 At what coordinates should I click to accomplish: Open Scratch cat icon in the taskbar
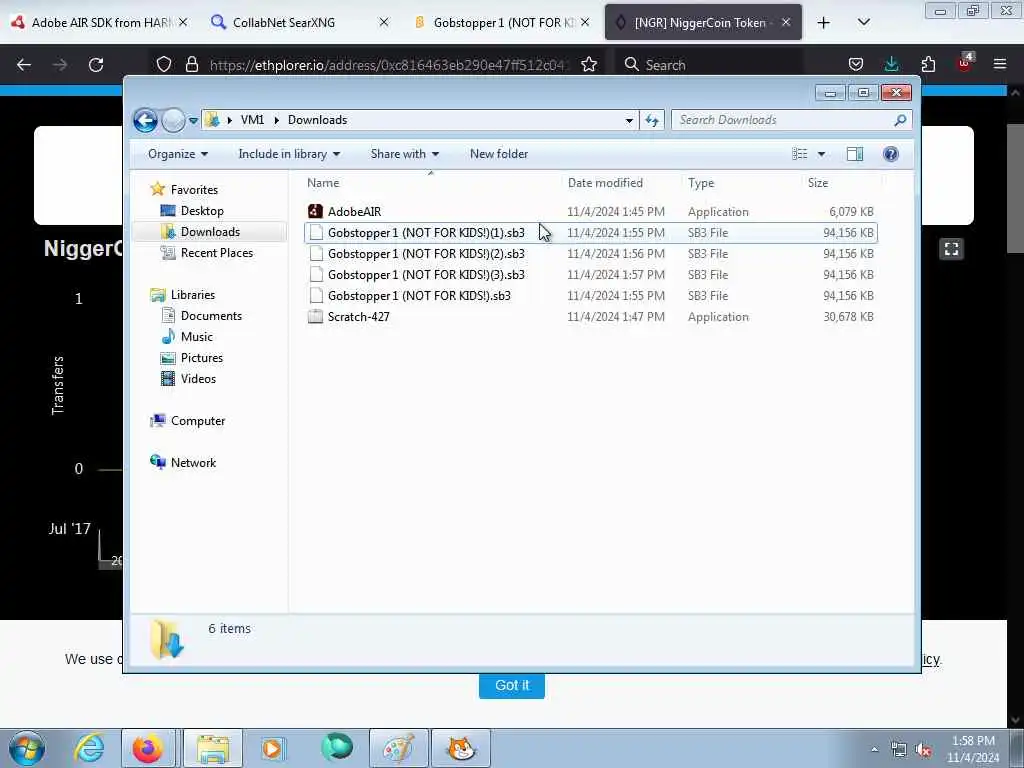coord(461,748)
